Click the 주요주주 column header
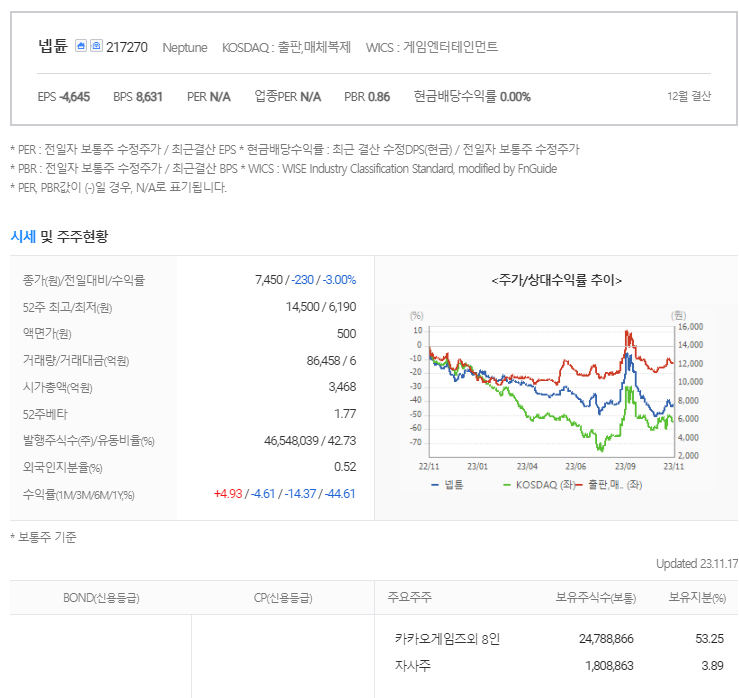 (409, 597)
